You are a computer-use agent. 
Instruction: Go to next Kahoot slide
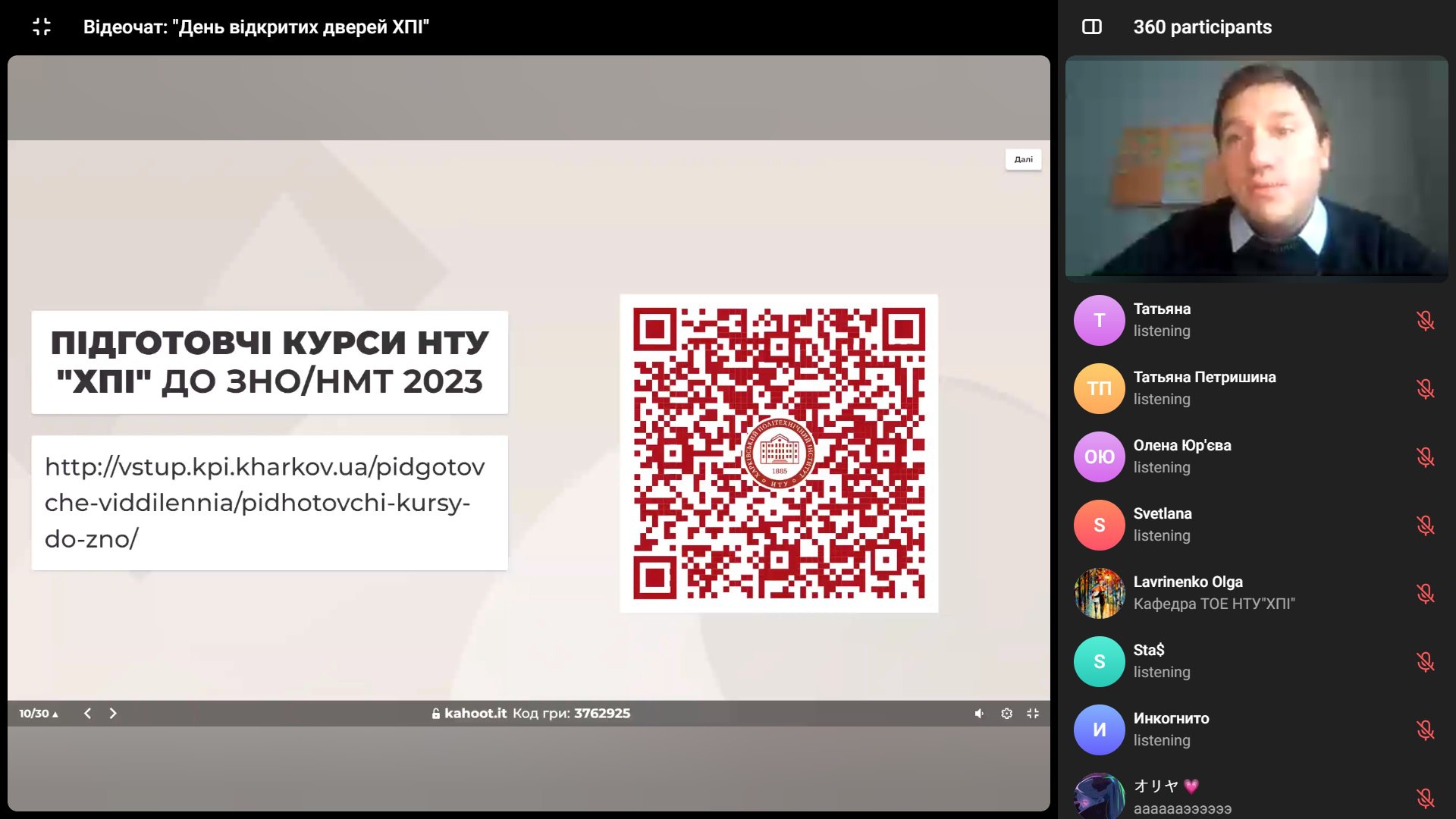(x=113, y=714)
